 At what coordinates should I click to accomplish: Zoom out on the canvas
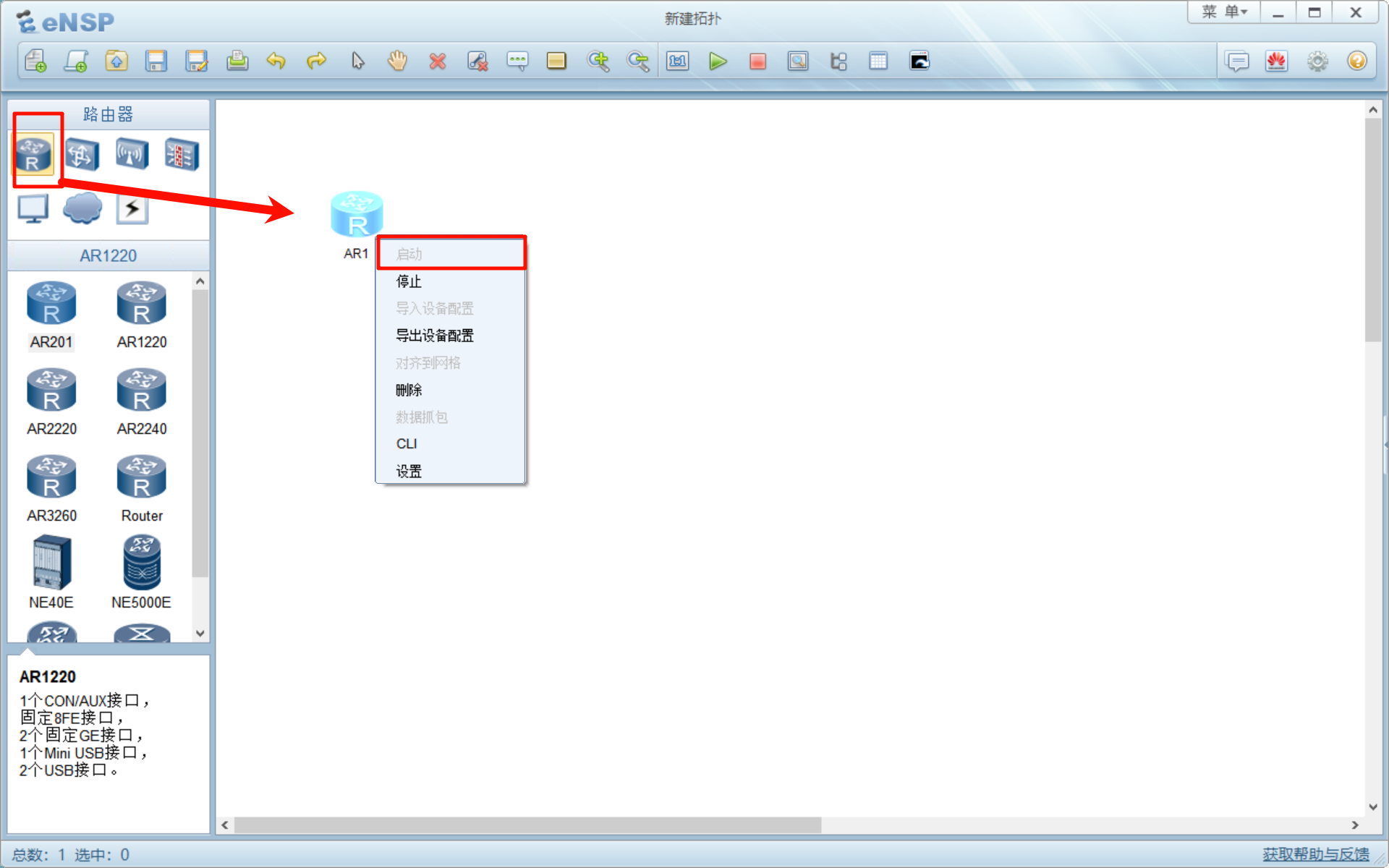(x=638, y=61)
